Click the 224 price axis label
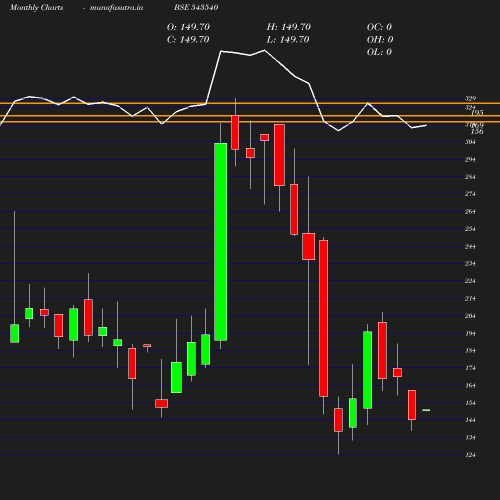 pos(470,281)
